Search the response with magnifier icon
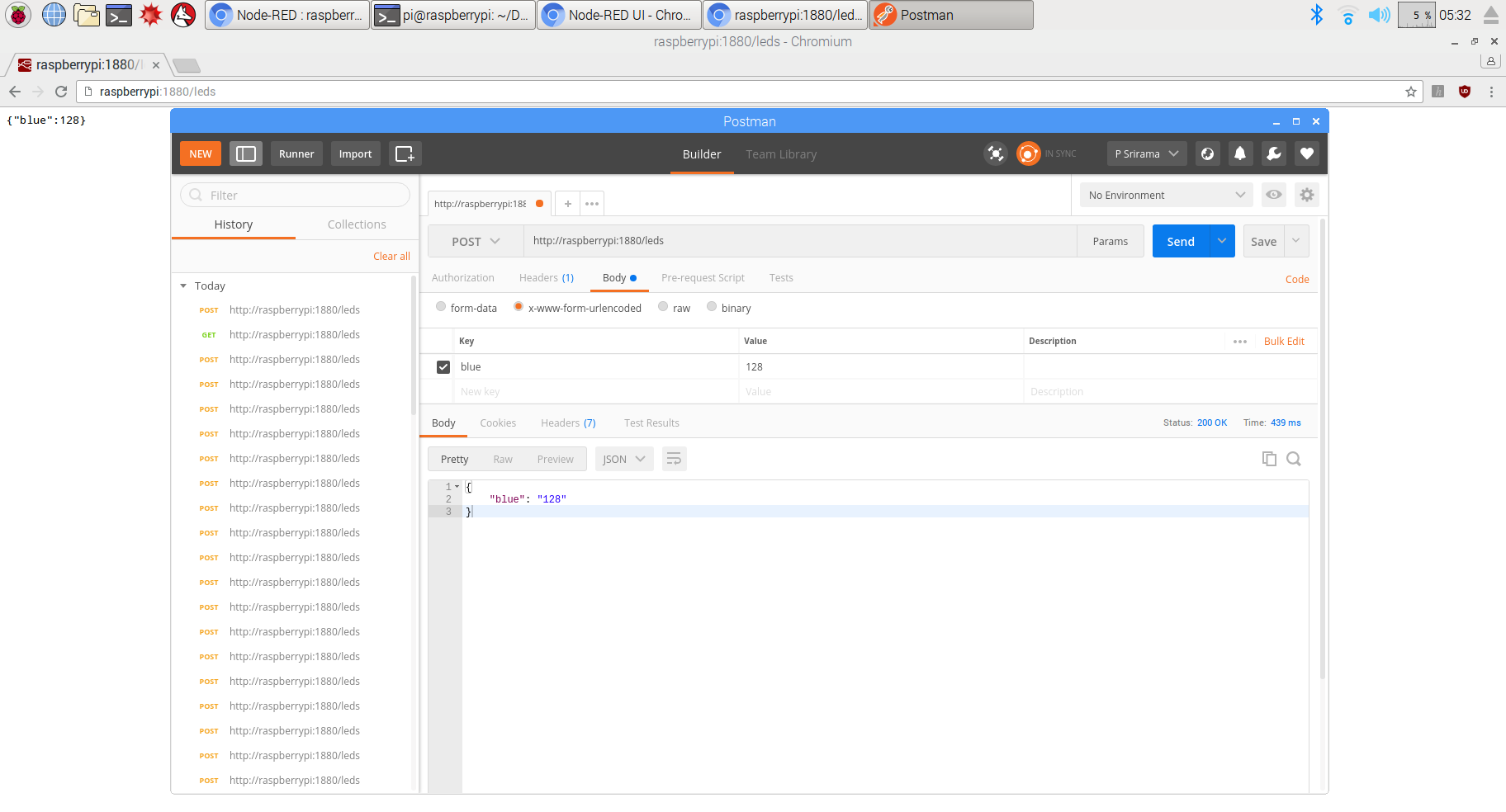Viewport: 1506px width, 812px height. [x=1294, y=459]
